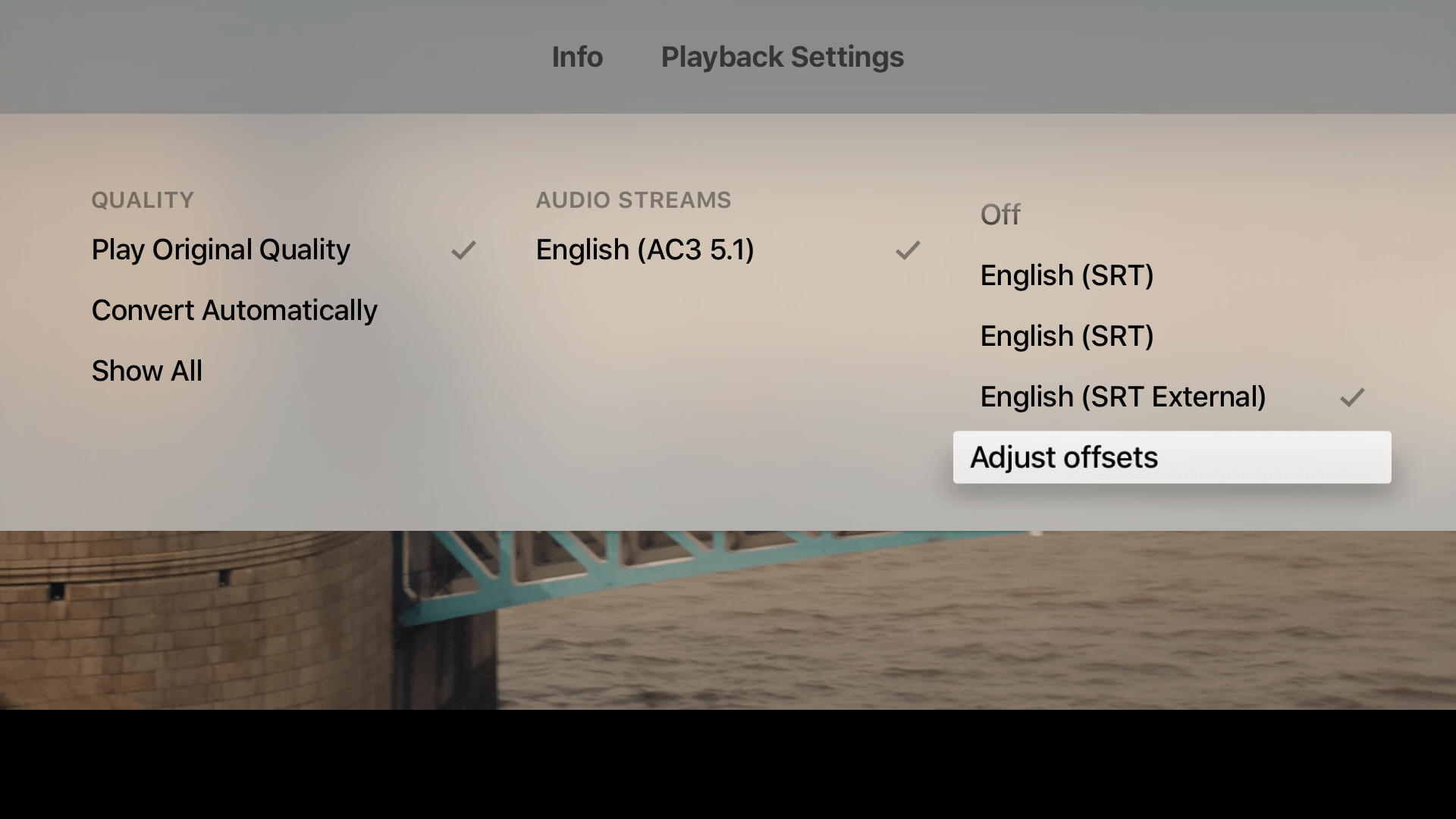
Task: Expand Show All quality options
Action: 147,371
